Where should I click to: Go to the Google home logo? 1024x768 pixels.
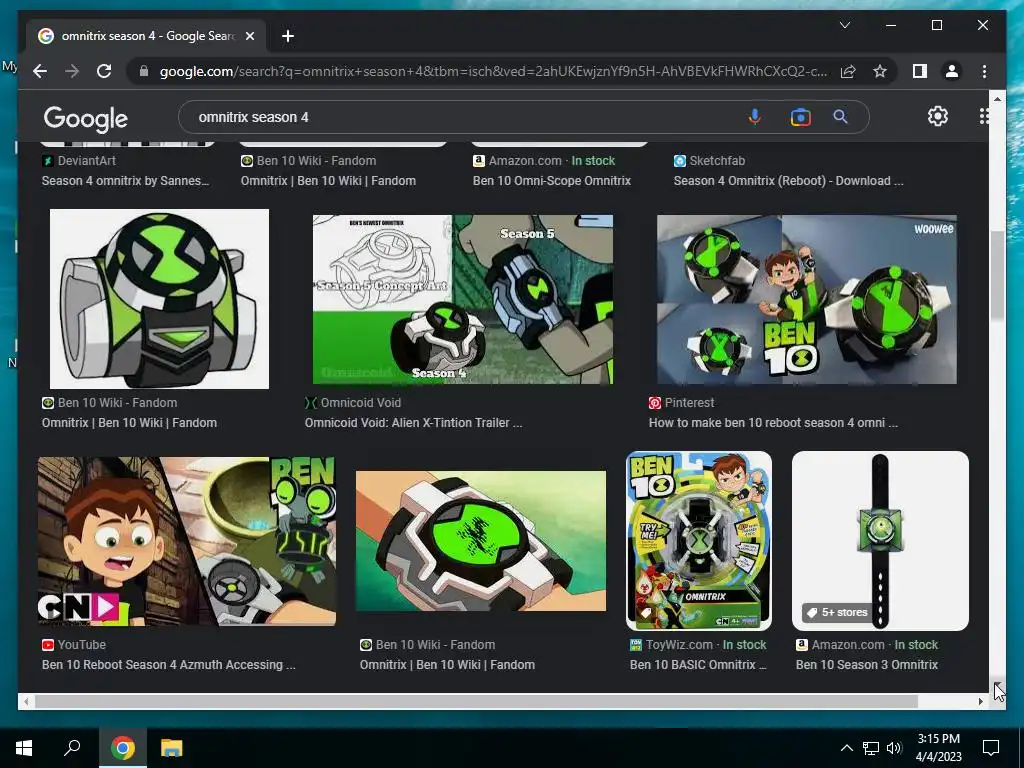(x=86, y=119)
